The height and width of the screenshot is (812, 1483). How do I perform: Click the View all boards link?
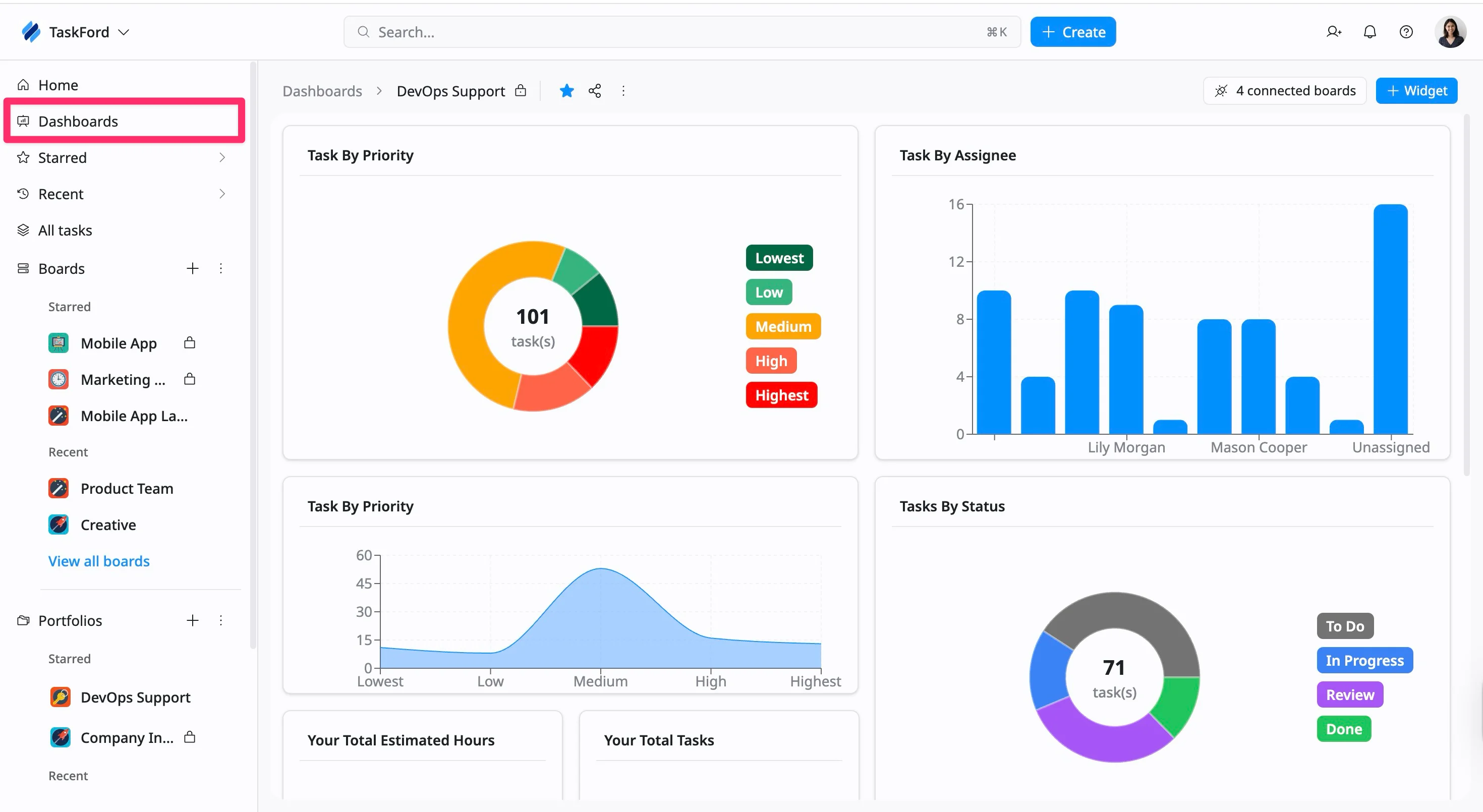[x=99, y=561]
